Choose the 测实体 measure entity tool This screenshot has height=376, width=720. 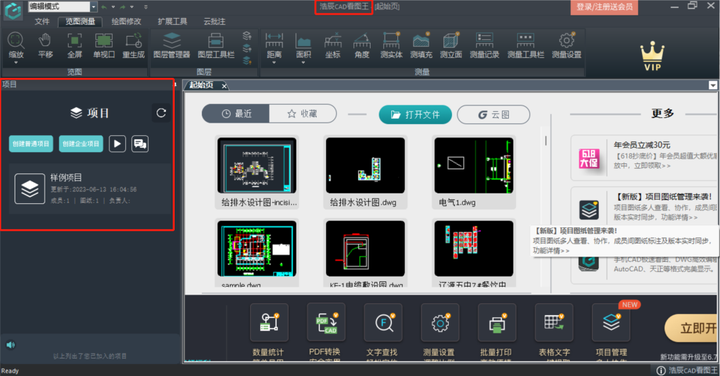(x=391, y=45)
